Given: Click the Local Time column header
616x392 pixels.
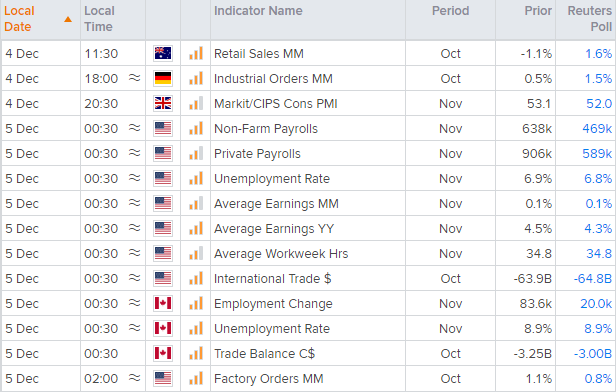Looking at the screenshot, I should [x=99, y=19].
